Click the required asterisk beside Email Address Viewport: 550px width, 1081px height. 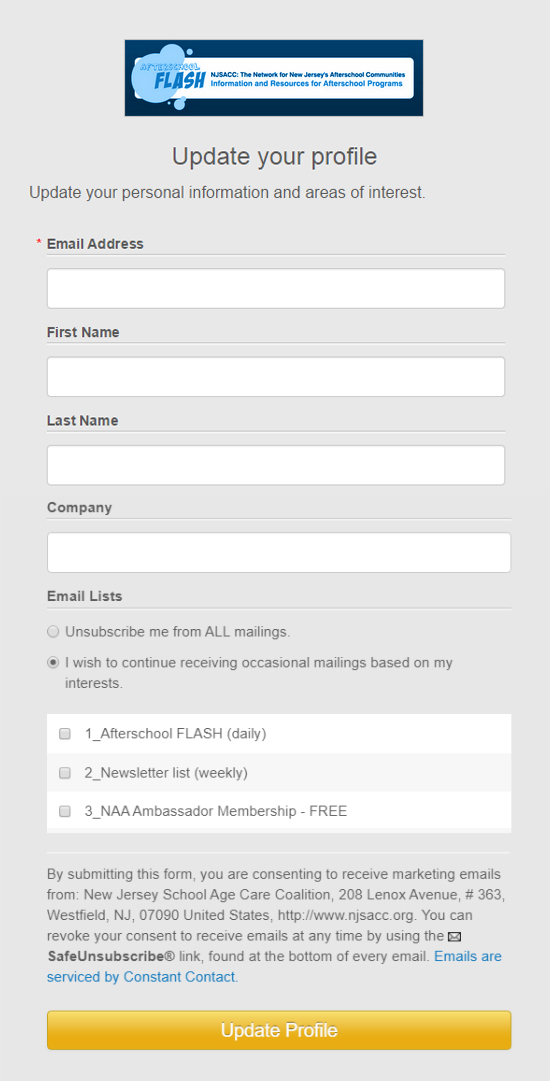click(x=39, y=243)
